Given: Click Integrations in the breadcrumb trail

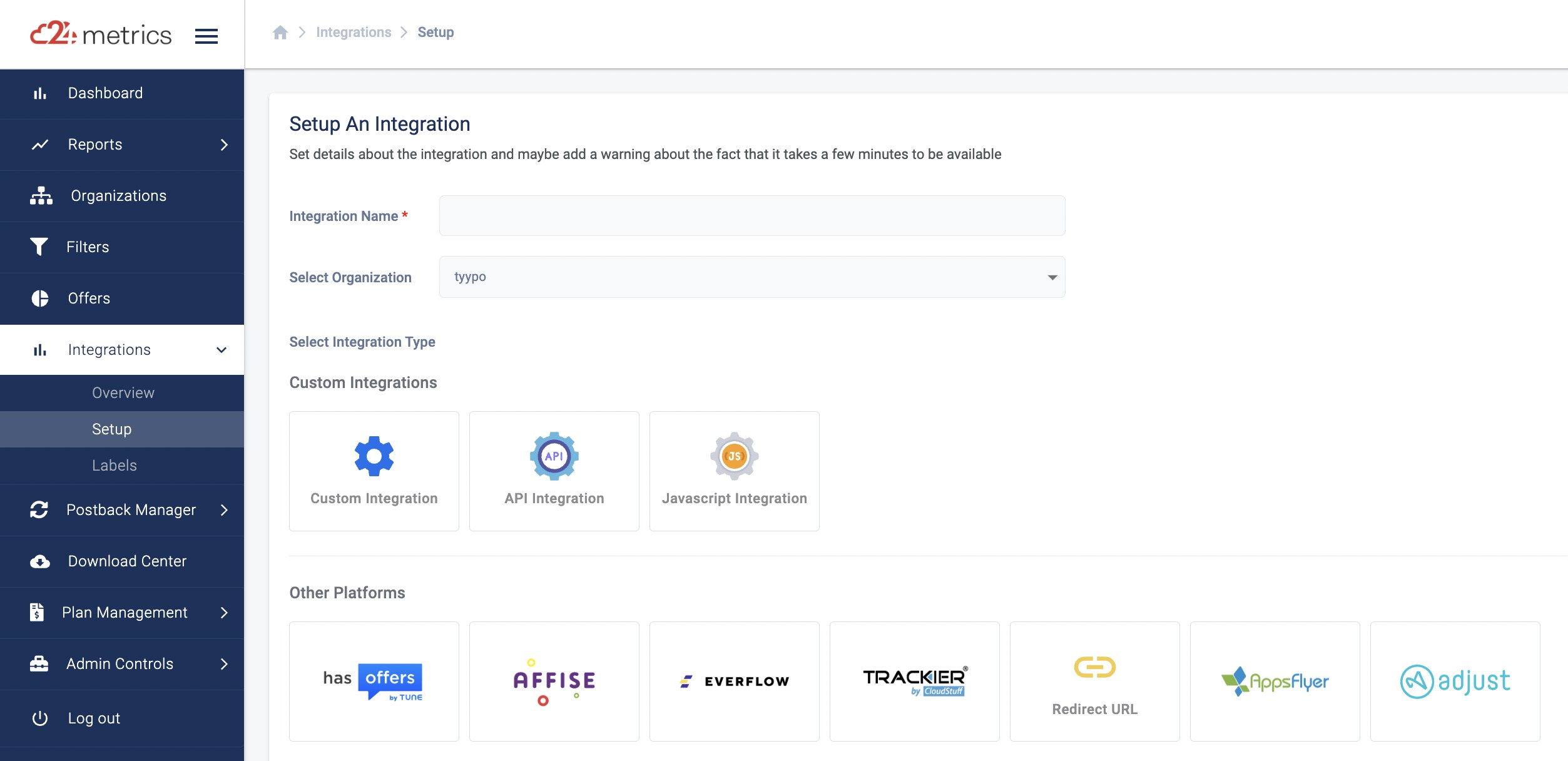Looking at the screenshot, I should click(354, 31).
